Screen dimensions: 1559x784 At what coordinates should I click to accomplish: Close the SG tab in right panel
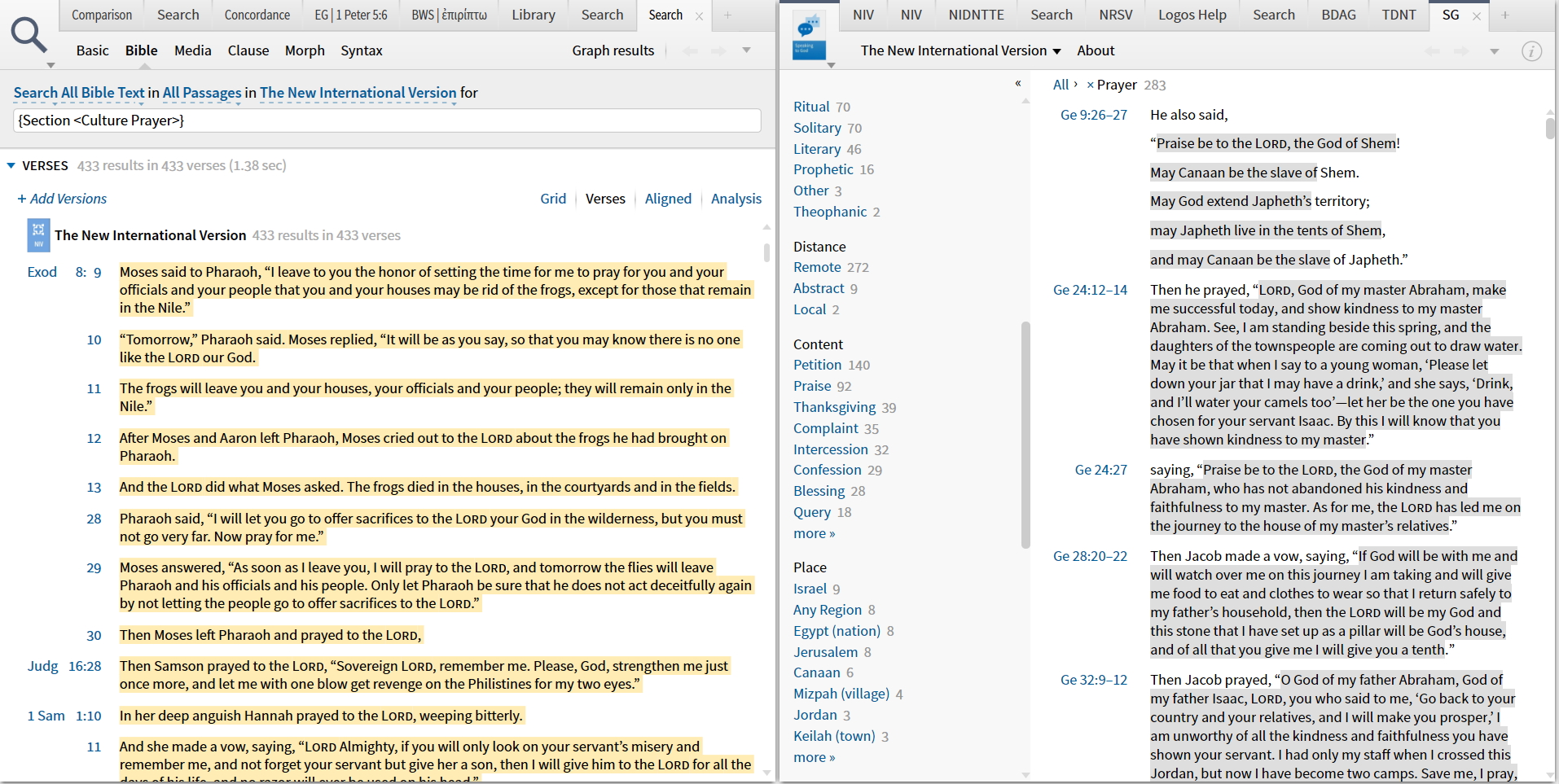click(1476, 15)
